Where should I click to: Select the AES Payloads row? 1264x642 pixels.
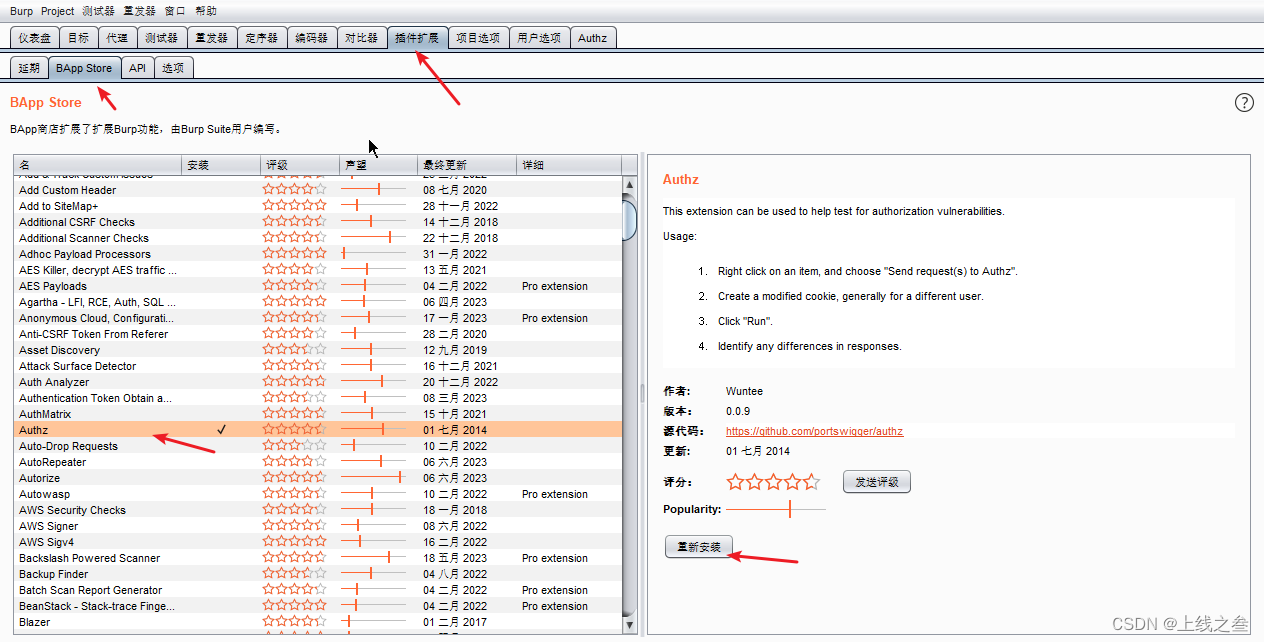[318, 286]
